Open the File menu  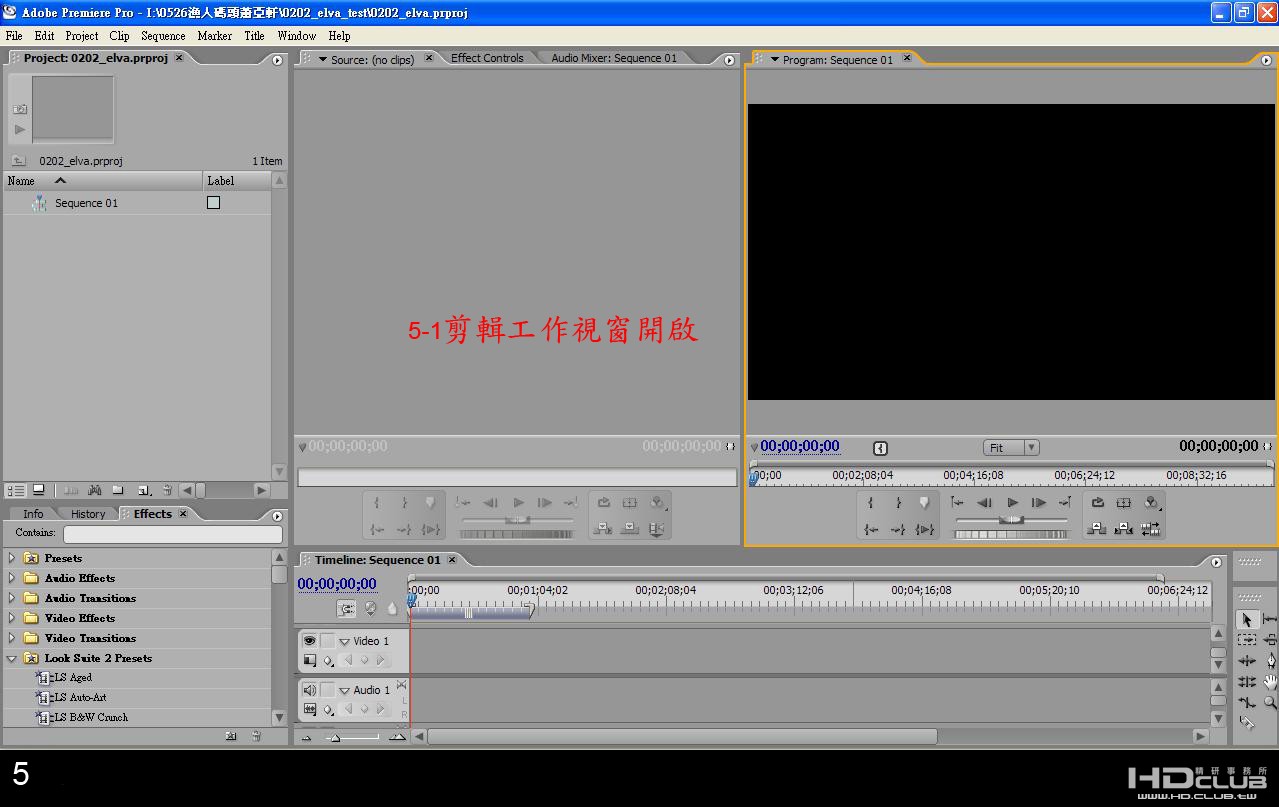[14, 35]
